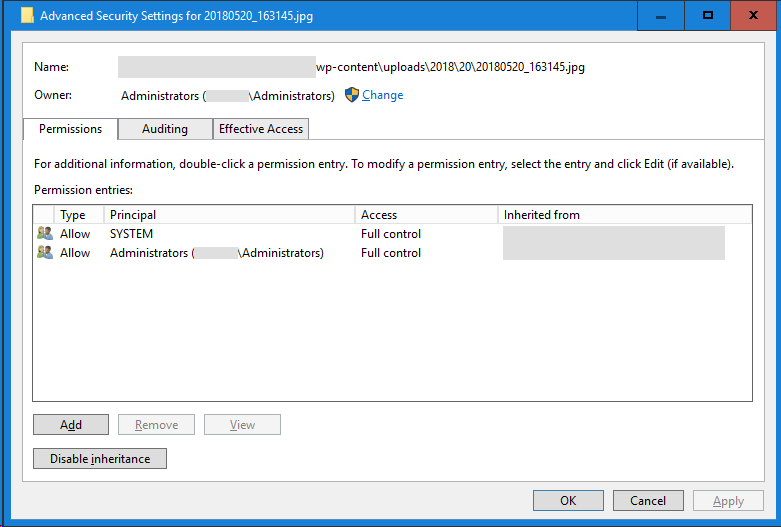Viewport: 781px width, 527px height.
Task: Select the Administrators principal entry
Action: (217, 253)
